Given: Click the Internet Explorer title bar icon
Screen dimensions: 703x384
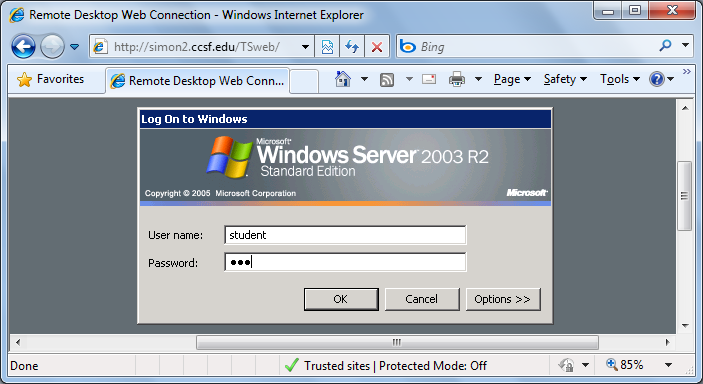Looking at the screenshot, I should (17, 15).
